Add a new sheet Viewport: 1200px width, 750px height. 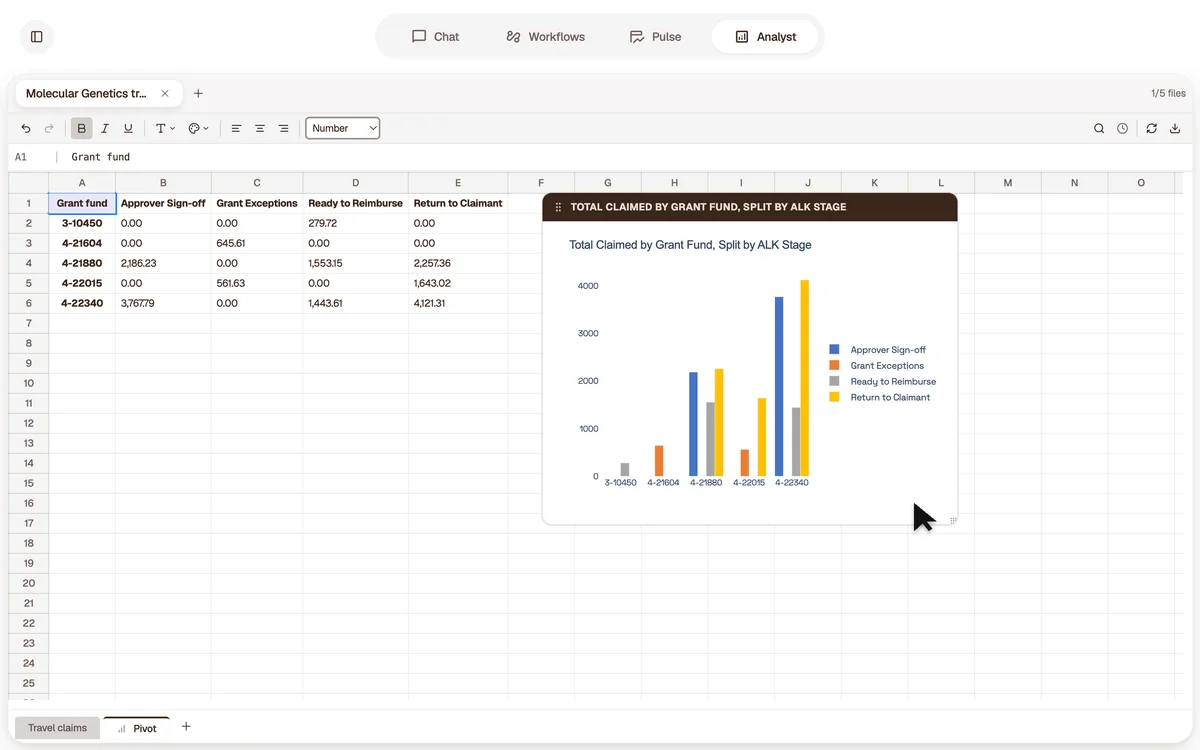coord(186,727)
